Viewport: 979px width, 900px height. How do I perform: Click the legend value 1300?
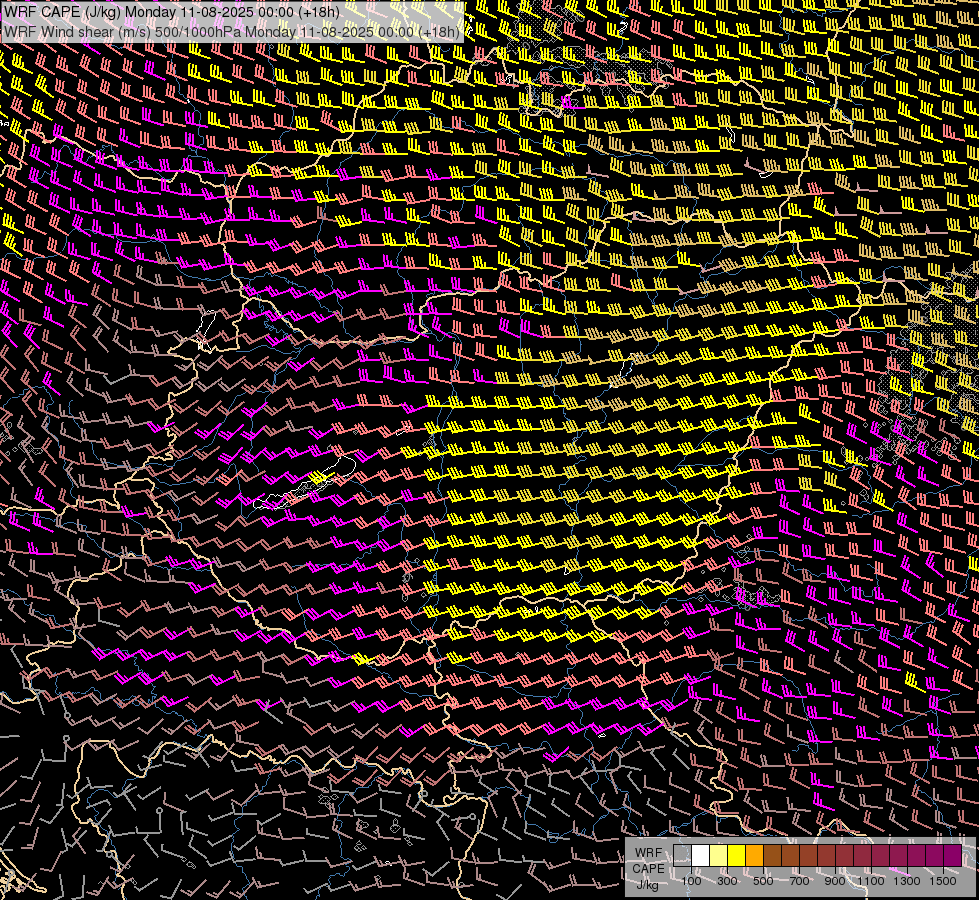(907, 881)
